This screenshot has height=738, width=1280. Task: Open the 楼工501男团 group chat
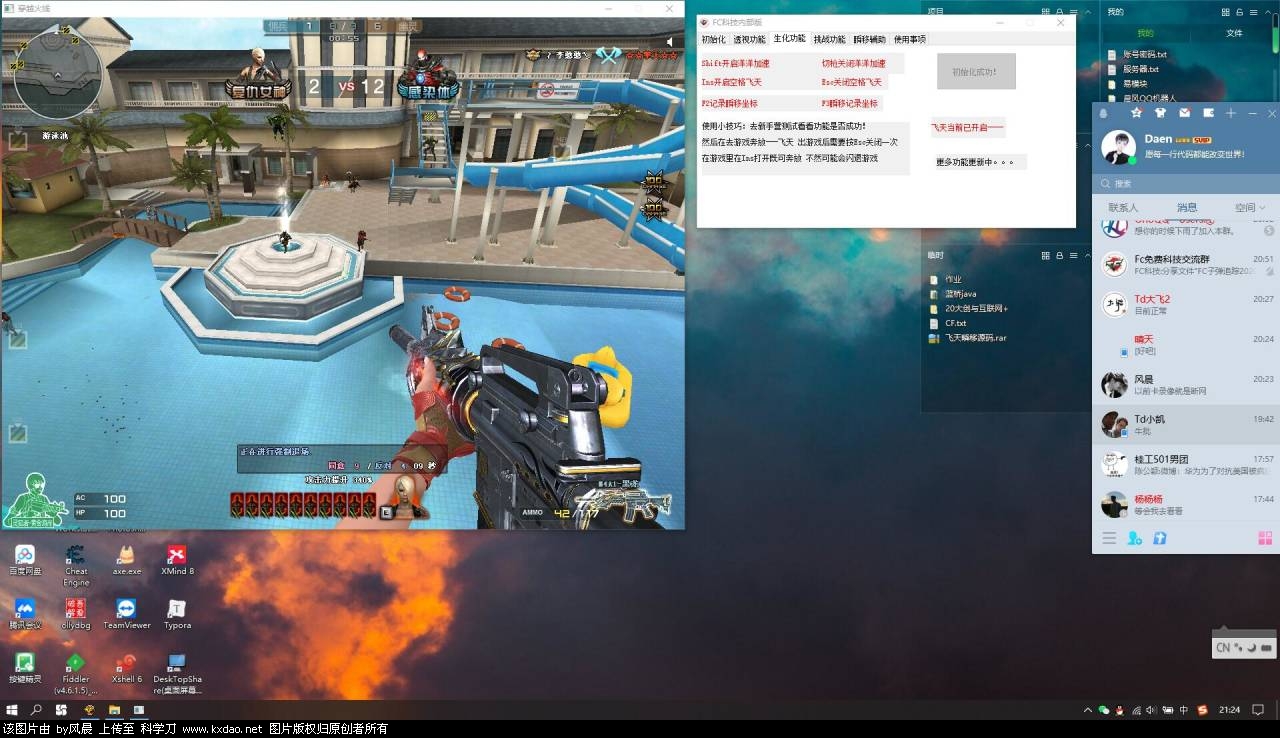(1186, 465)
